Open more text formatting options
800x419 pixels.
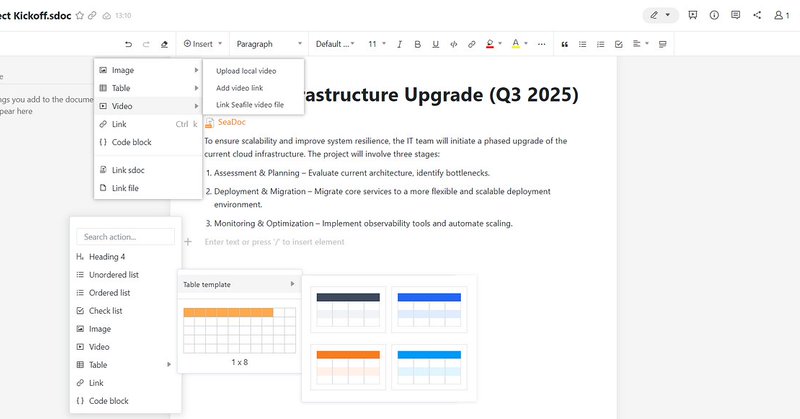pos(541,44)
